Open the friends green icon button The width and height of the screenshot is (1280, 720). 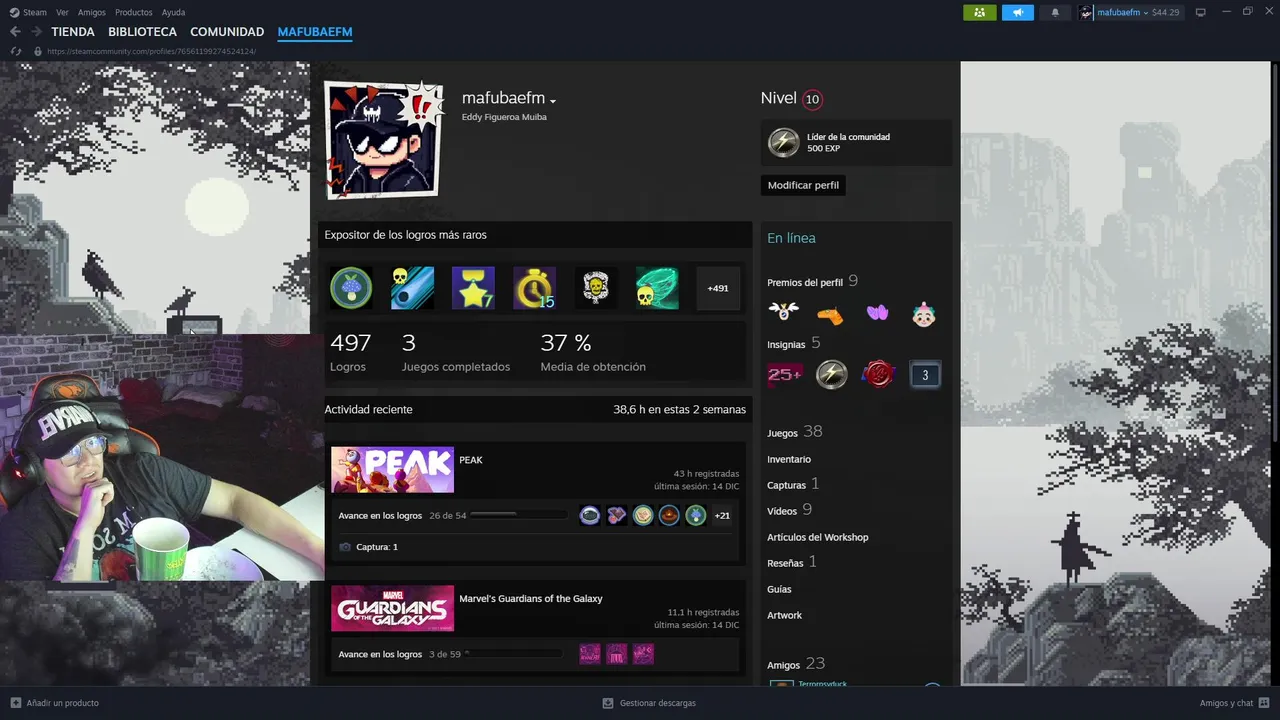[979, 12]
